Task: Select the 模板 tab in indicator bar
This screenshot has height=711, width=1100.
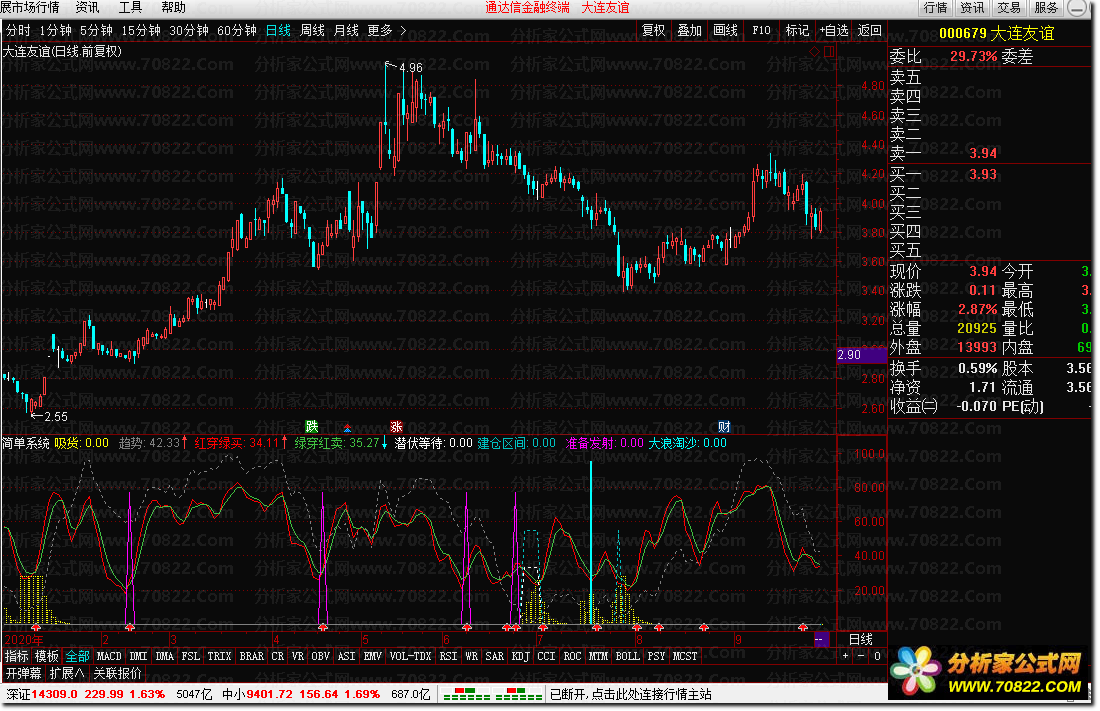Action: pos(47,656)
